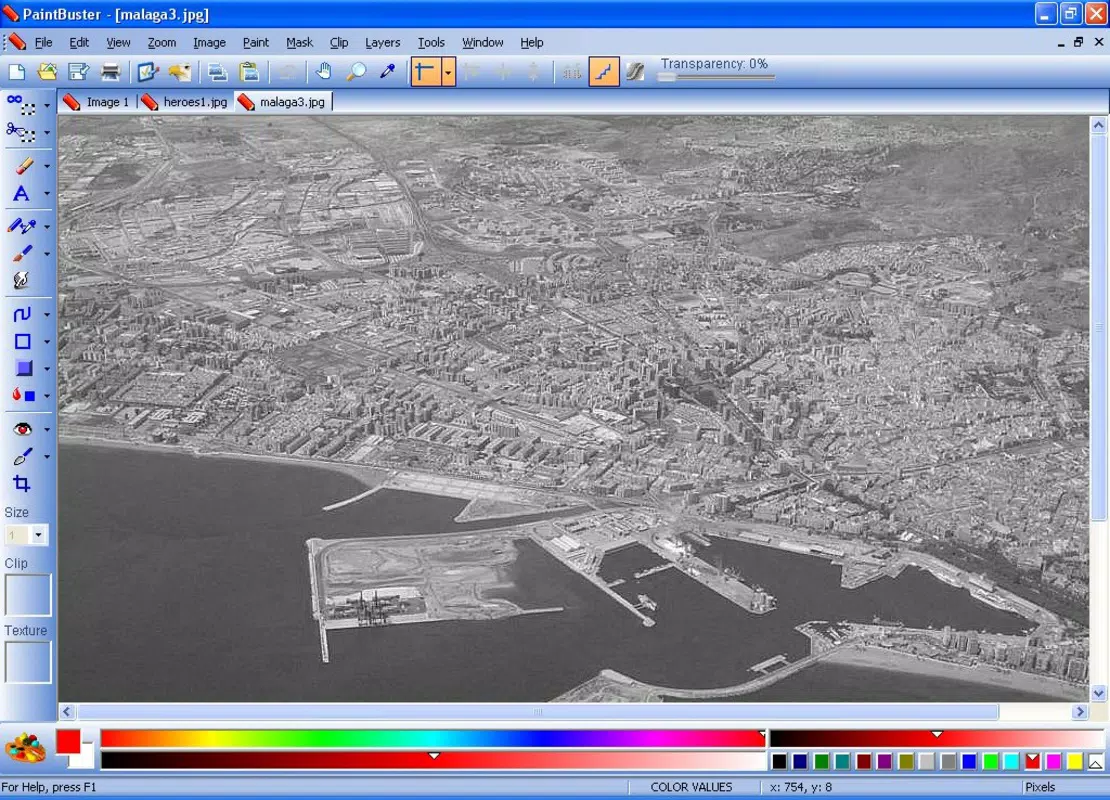Screen dimensions: 1110x800
Task: Select the malaga3.jpg tab
Action: [x=283, y=102]
